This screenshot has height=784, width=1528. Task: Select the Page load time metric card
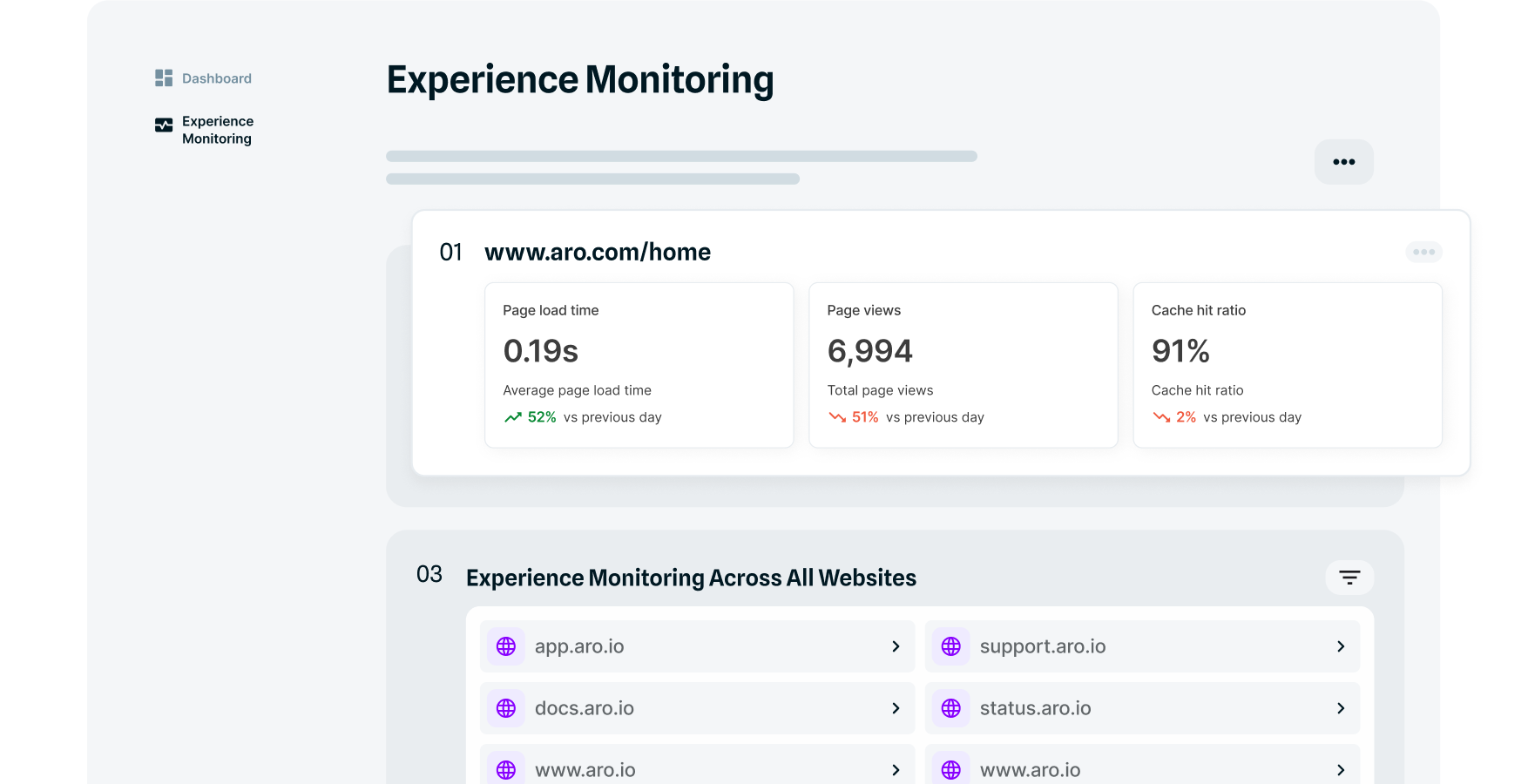click(x=639, y=365)
